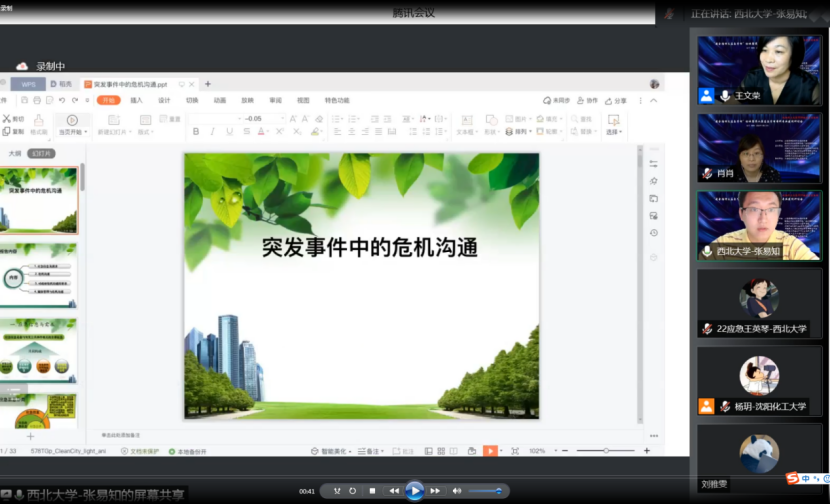The width and height of the screenshot is (831, 504).
Task: Click the 分享 share button
Action: pos(617,101)
